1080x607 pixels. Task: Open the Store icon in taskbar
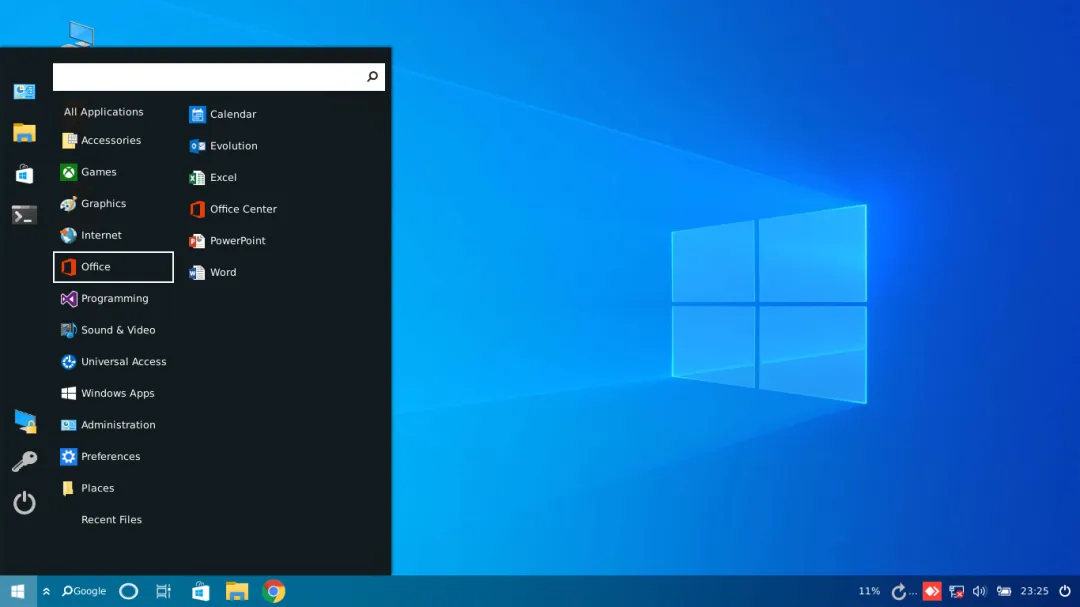pos(200,592)
